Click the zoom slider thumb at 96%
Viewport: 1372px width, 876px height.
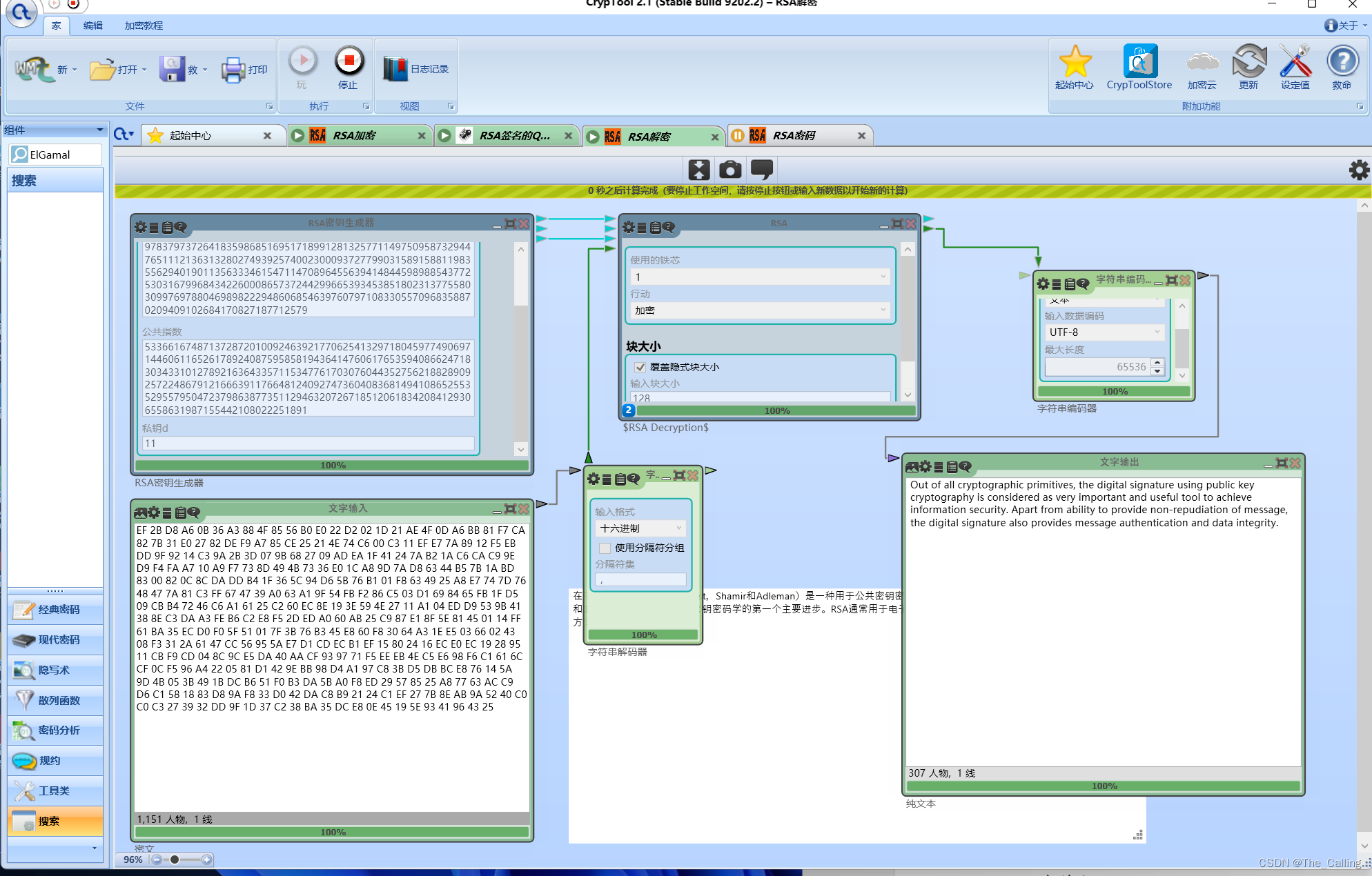(175, 859)
